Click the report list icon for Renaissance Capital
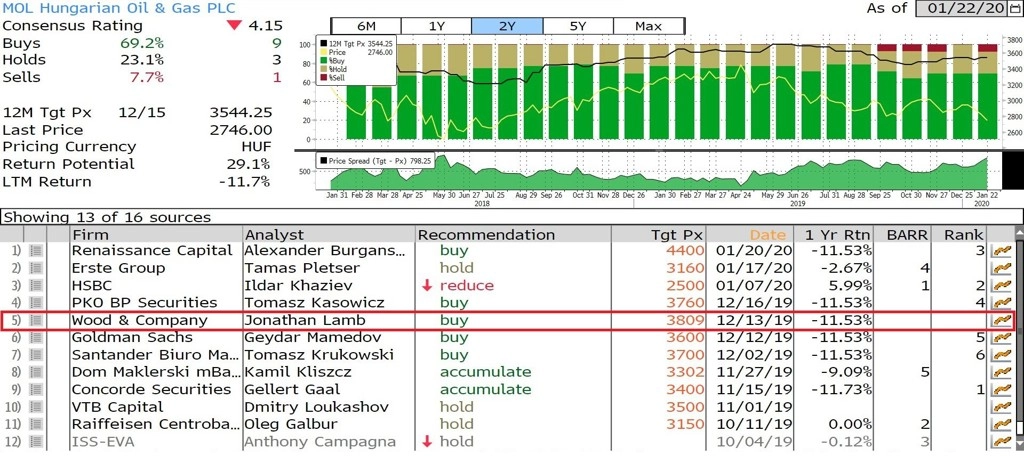This screenshot has width=1024, height=456. click(36, 251)
